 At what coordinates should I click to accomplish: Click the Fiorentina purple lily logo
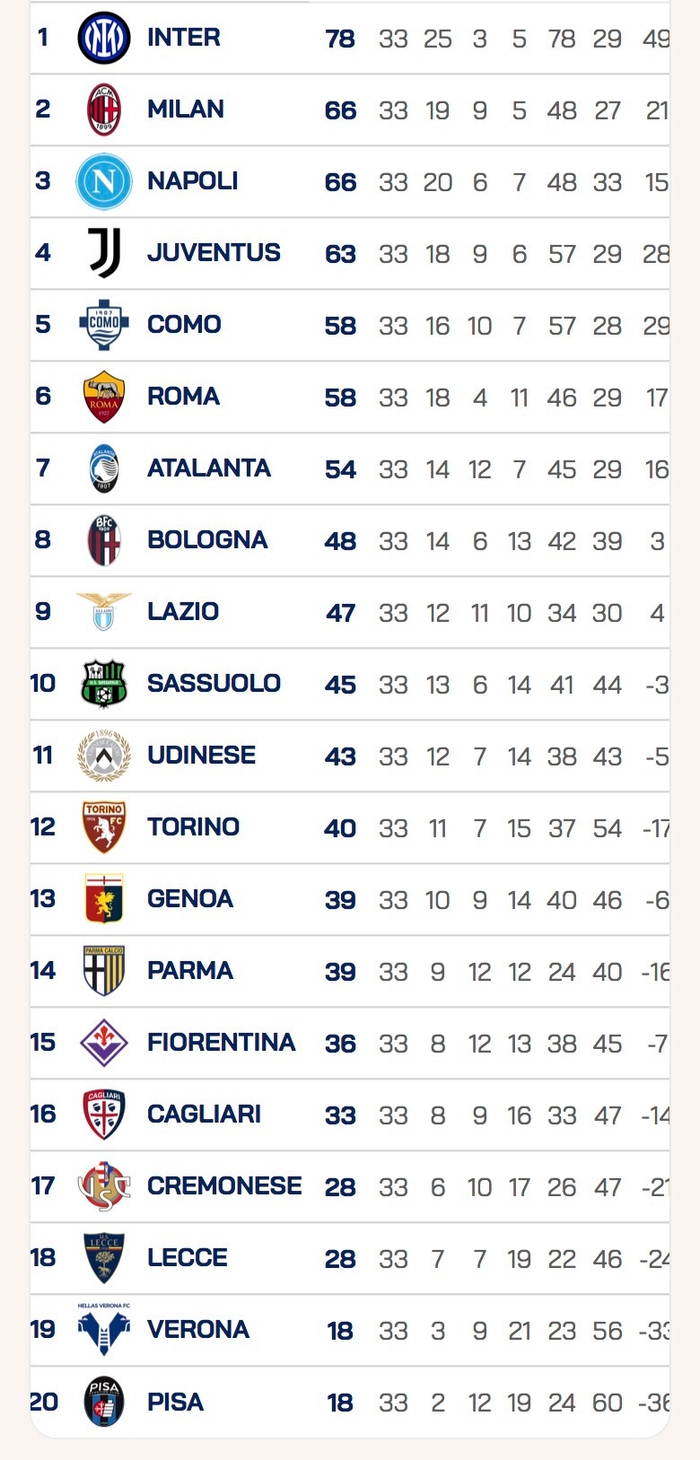click(x=104, y=1043)
